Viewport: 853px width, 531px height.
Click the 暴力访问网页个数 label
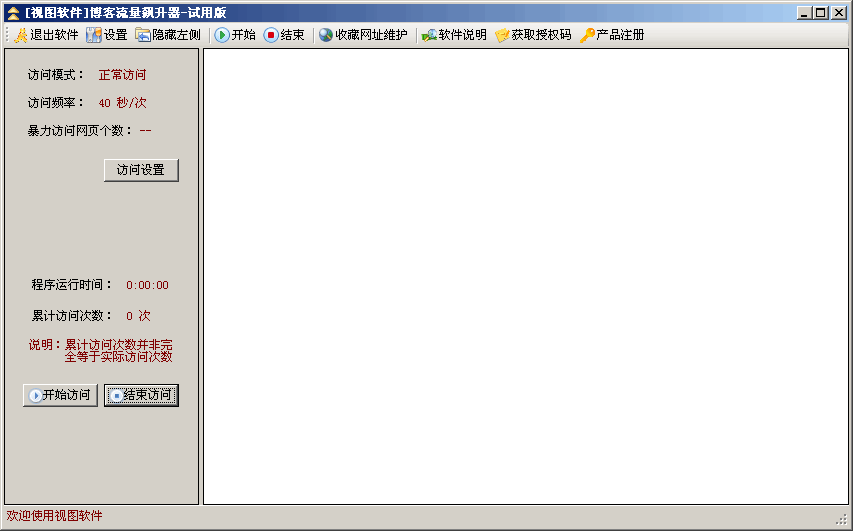pyautogui.click(x=80, y=131)
